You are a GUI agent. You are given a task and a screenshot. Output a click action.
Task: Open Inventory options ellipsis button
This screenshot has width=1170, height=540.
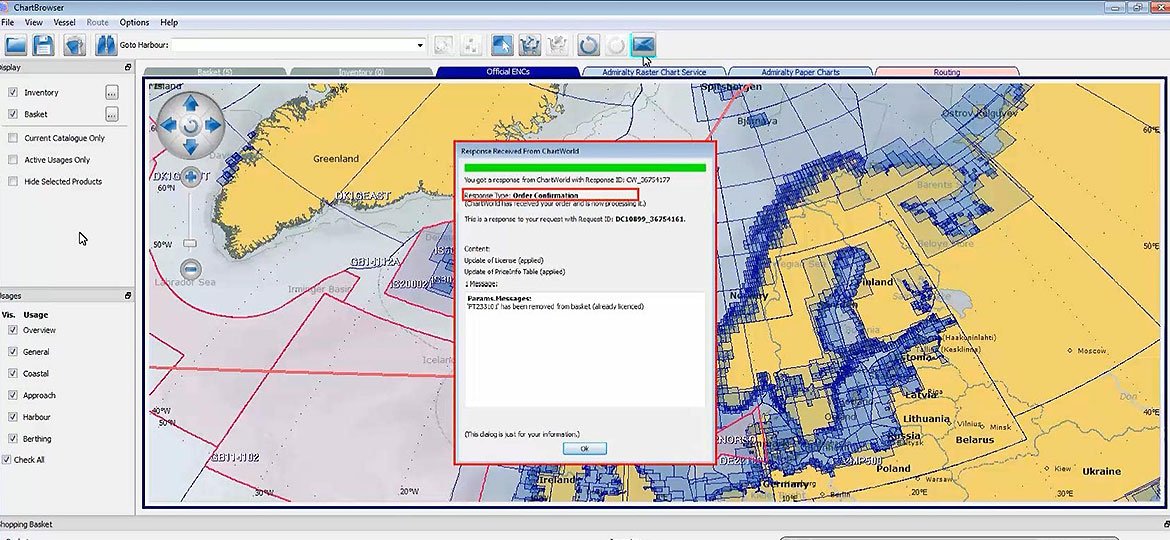[112, 92]
